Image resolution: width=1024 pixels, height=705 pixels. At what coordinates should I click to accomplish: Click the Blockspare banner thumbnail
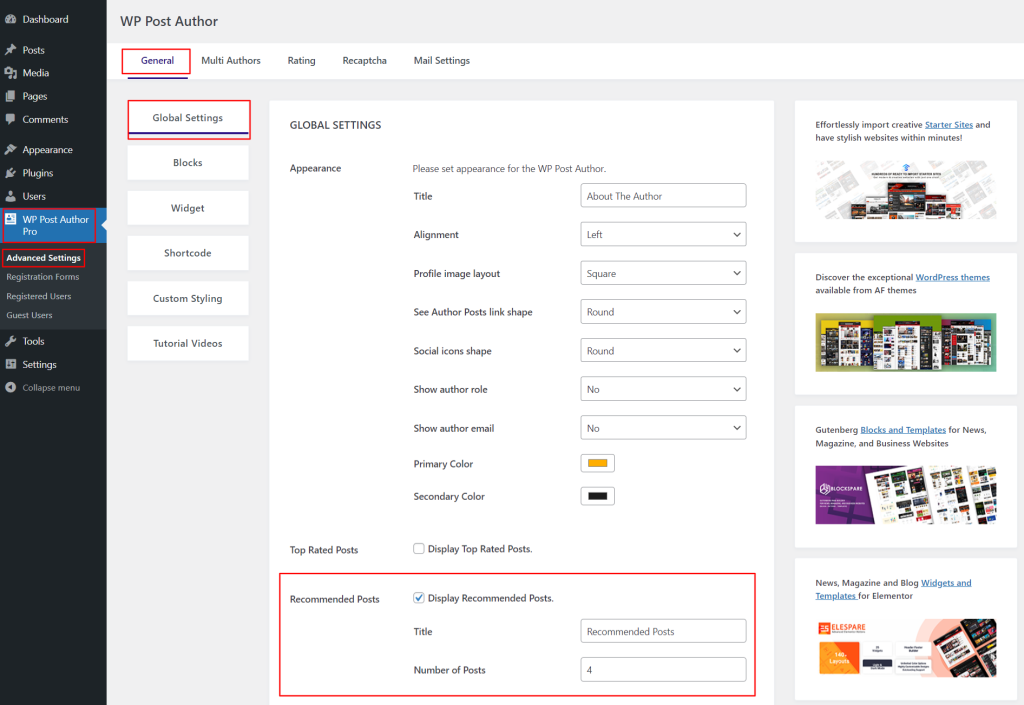coord(906,495)
